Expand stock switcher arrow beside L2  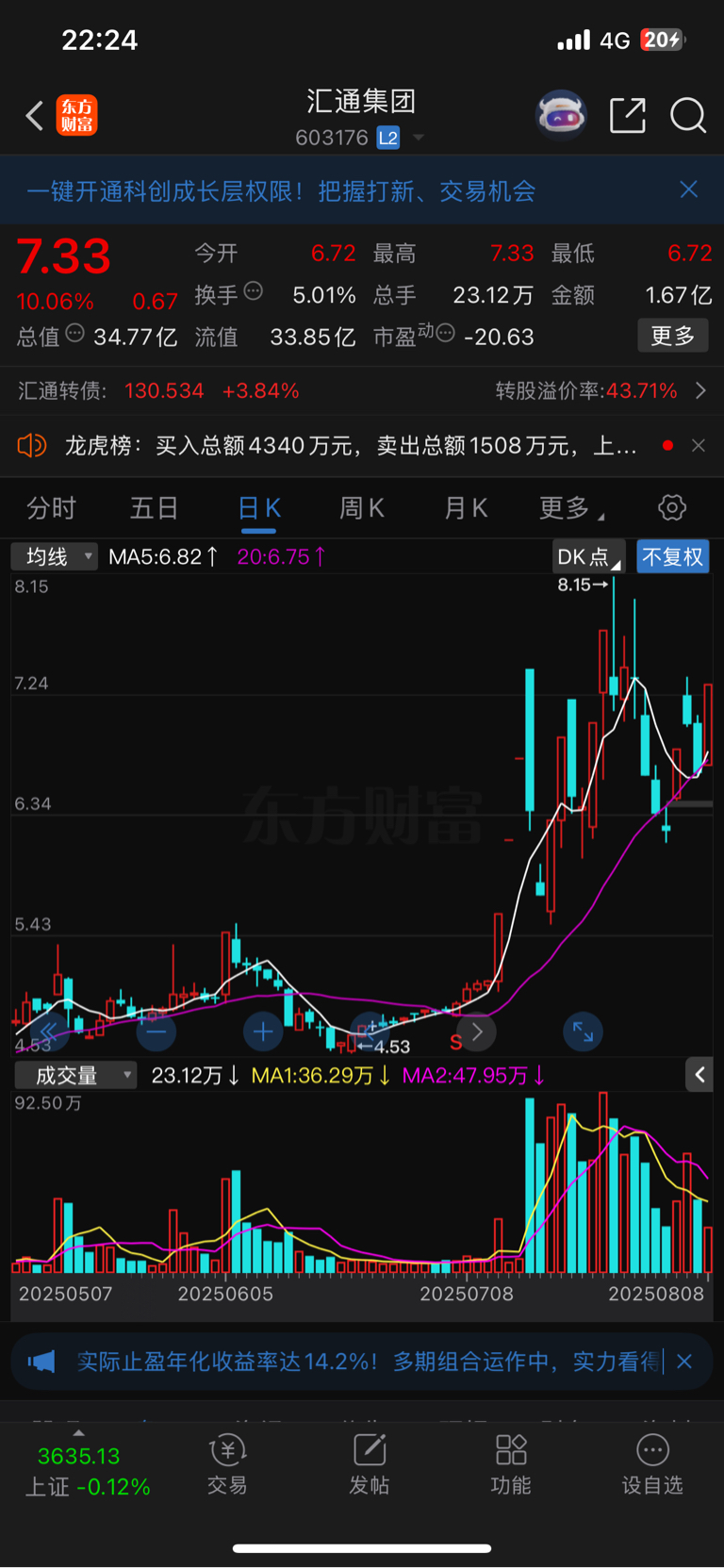pyautogui.click(x=419, y=138)
